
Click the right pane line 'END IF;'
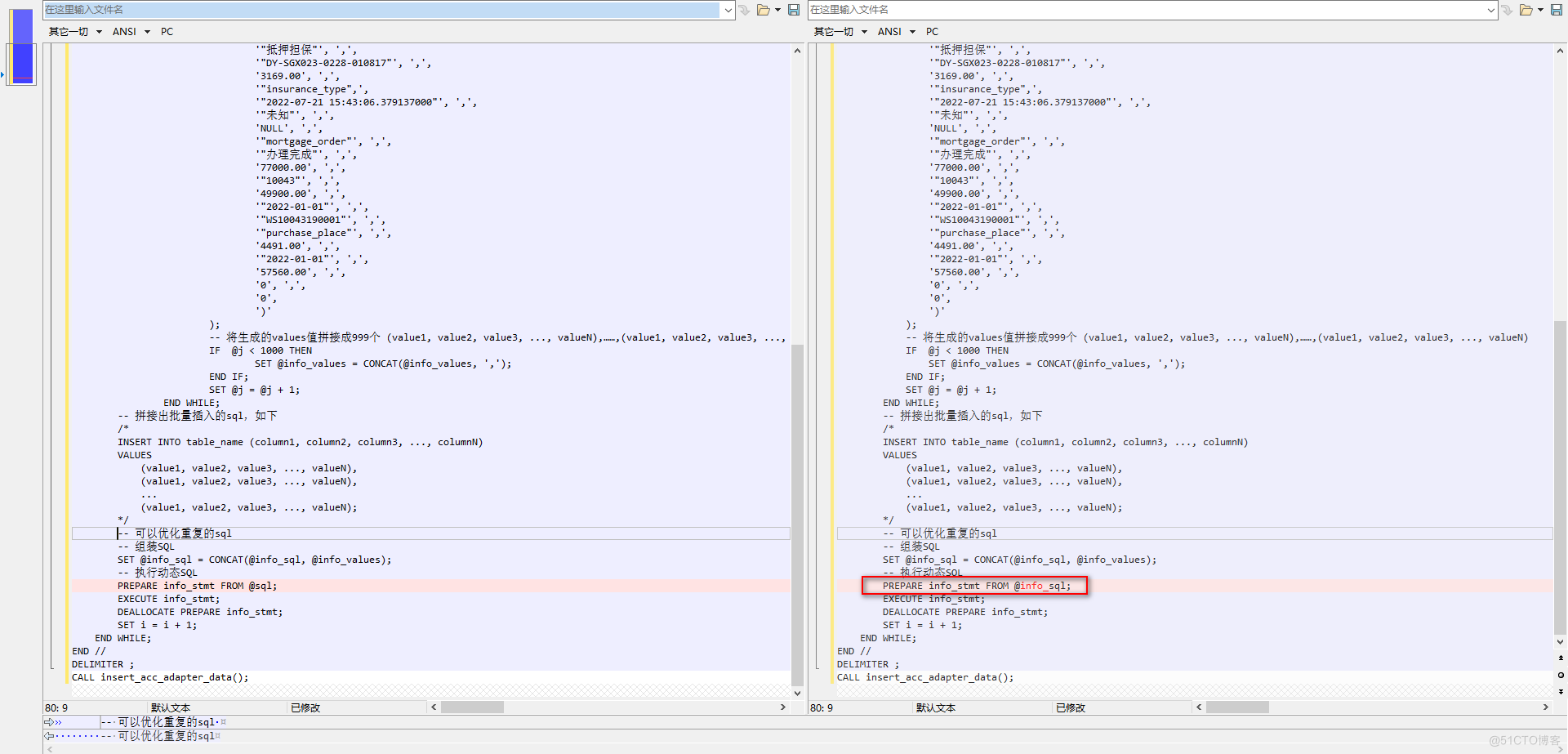point(925,377)
